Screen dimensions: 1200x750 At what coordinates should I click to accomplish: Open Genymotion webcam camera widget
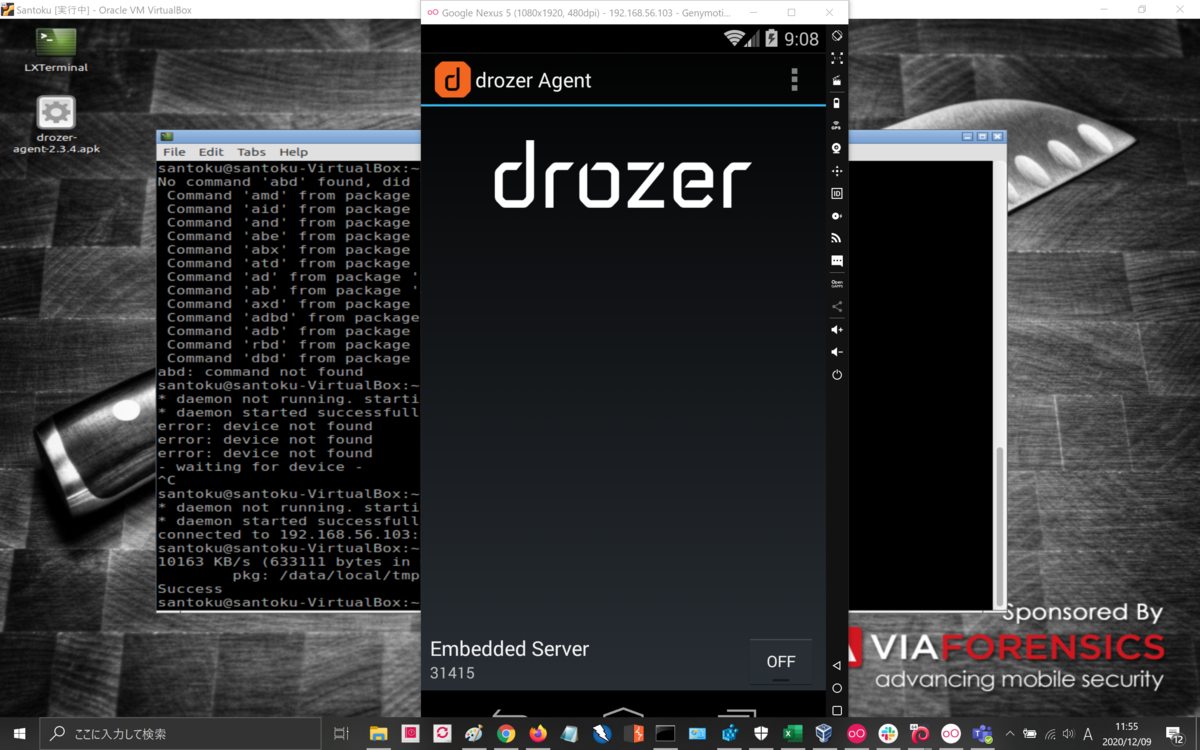pos(837,148)
